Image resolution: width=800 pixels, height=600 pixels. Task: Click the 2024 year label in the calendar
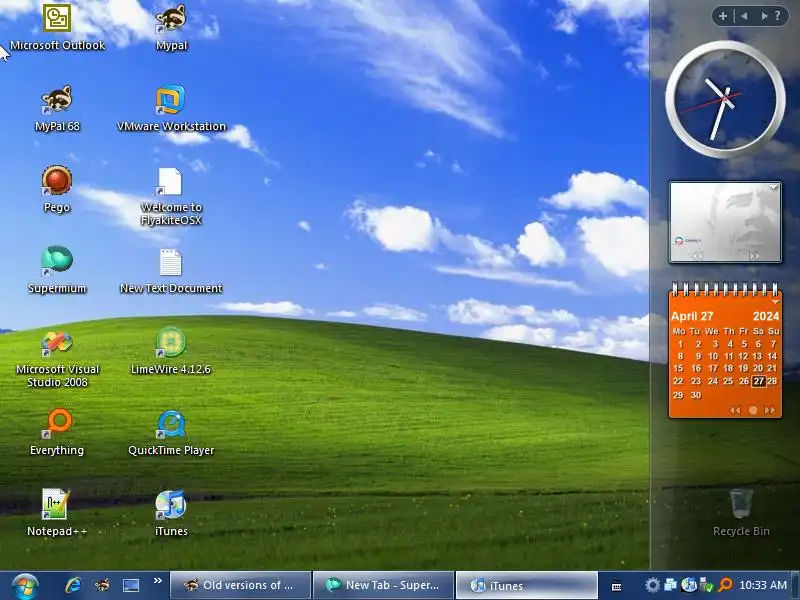[x=766, y=316]
